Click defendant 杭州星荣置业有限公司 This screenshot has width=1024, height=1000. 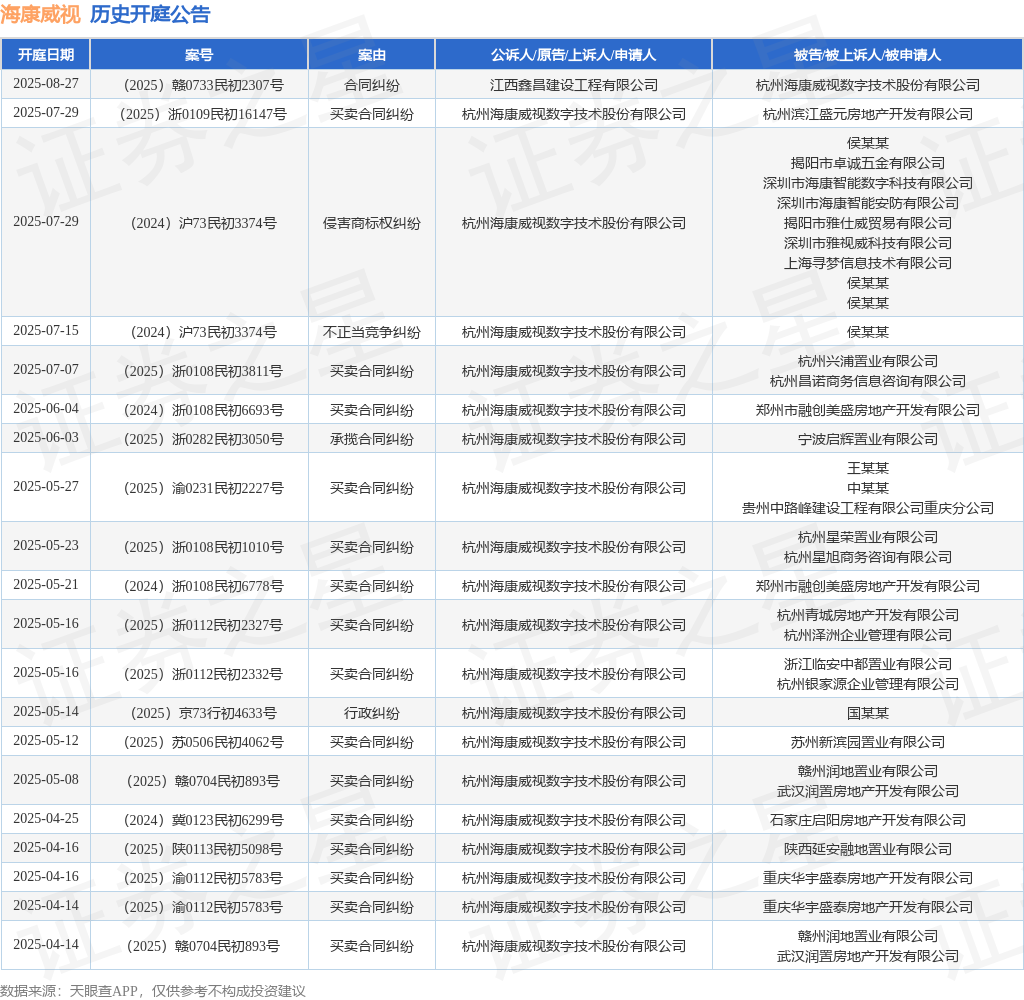pyautogui.click(x=867, y=538)
